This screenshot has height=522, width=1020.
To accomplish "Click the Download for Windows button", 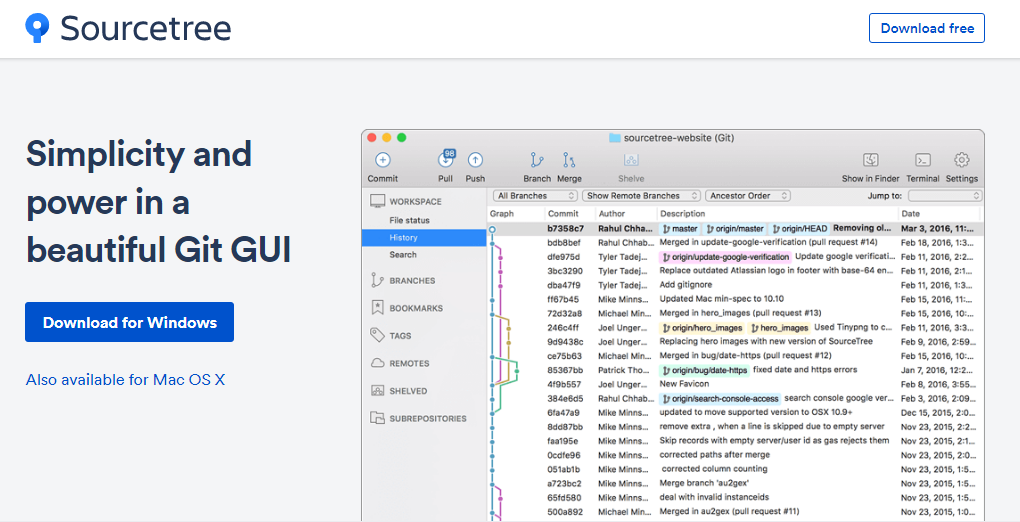I will tap(129, 322).
